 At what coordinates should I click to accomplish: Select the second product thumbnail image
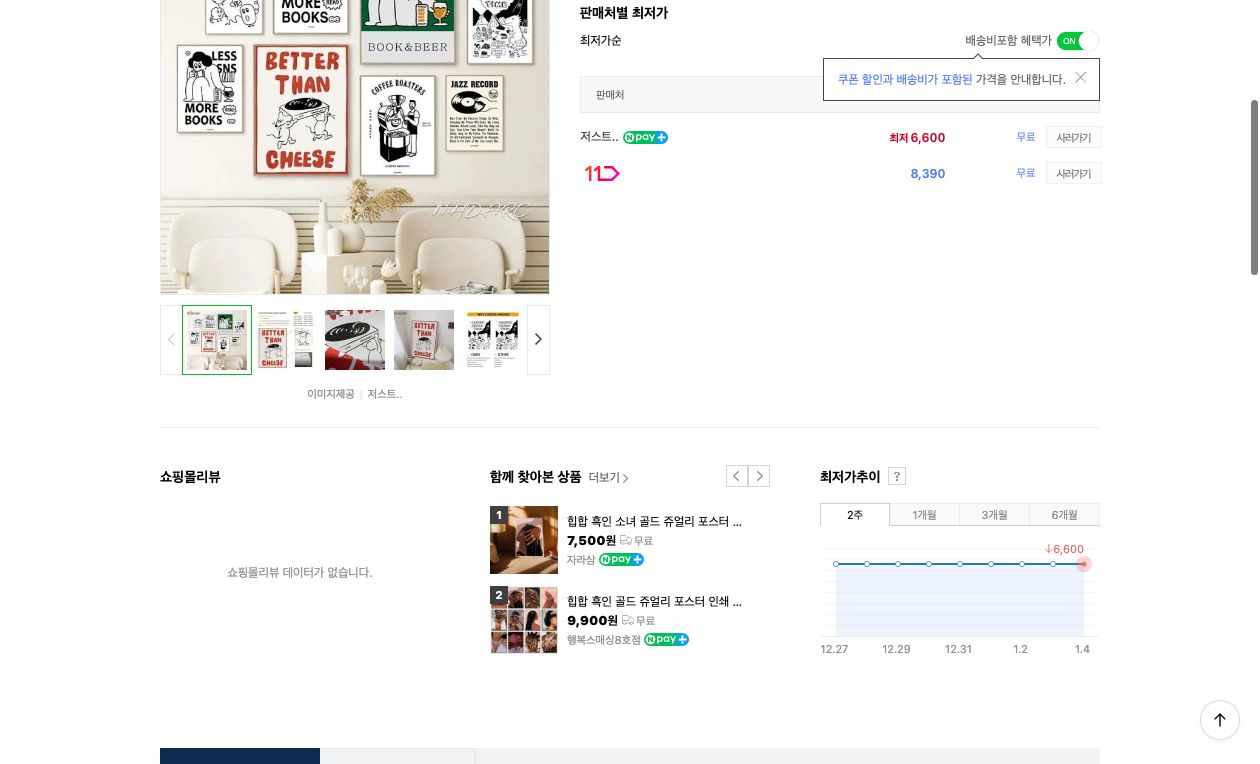click(285, 340)
